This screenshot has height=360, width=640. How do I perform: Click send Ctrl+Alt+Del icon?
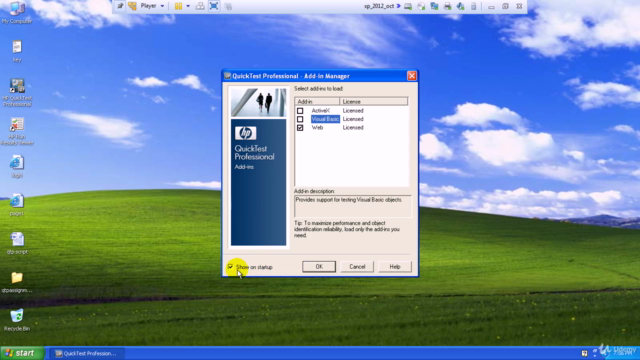point(200,6)
